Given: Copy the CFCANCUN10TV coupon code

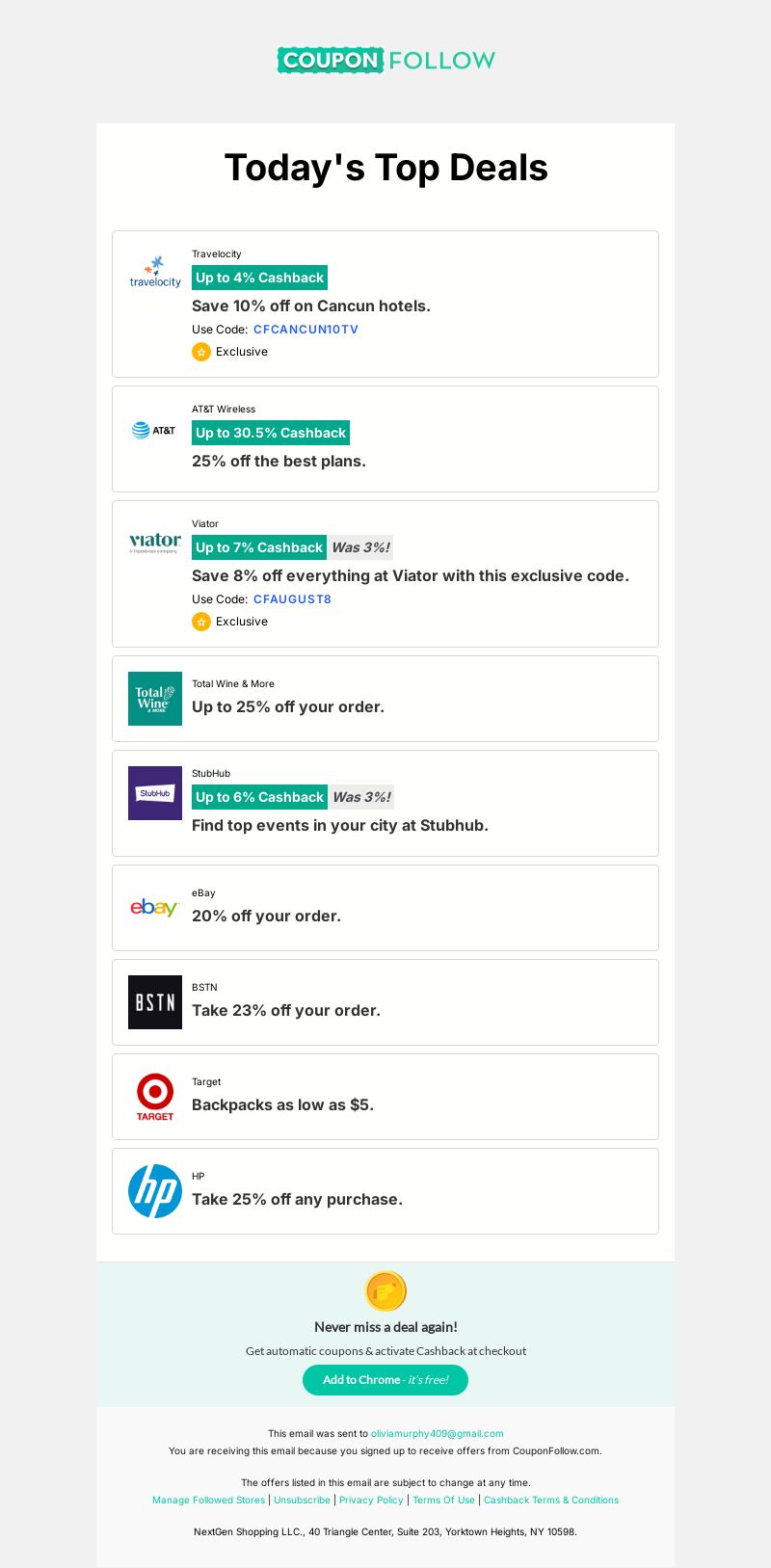Looking at the screenshot, I should [306, 330].
